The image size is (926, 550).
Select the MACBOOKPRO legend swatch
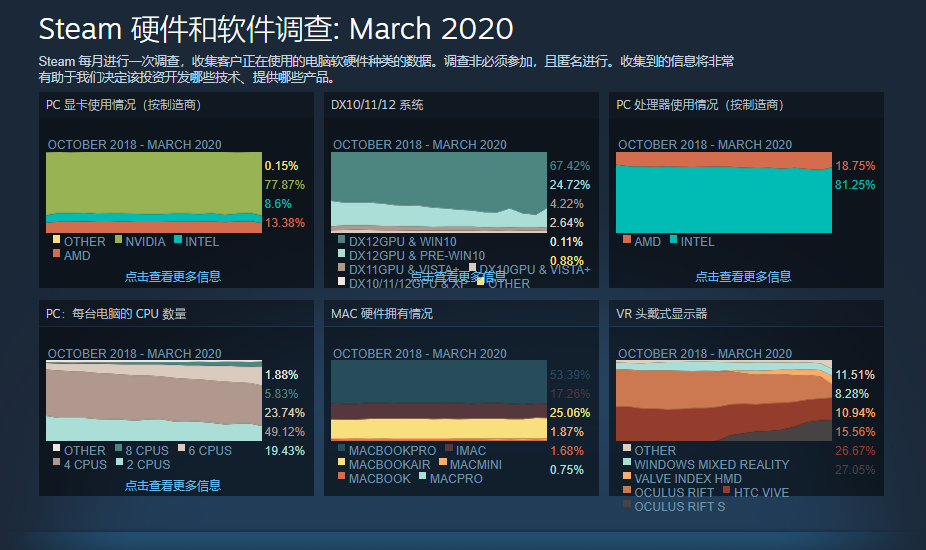coord(341,450)
